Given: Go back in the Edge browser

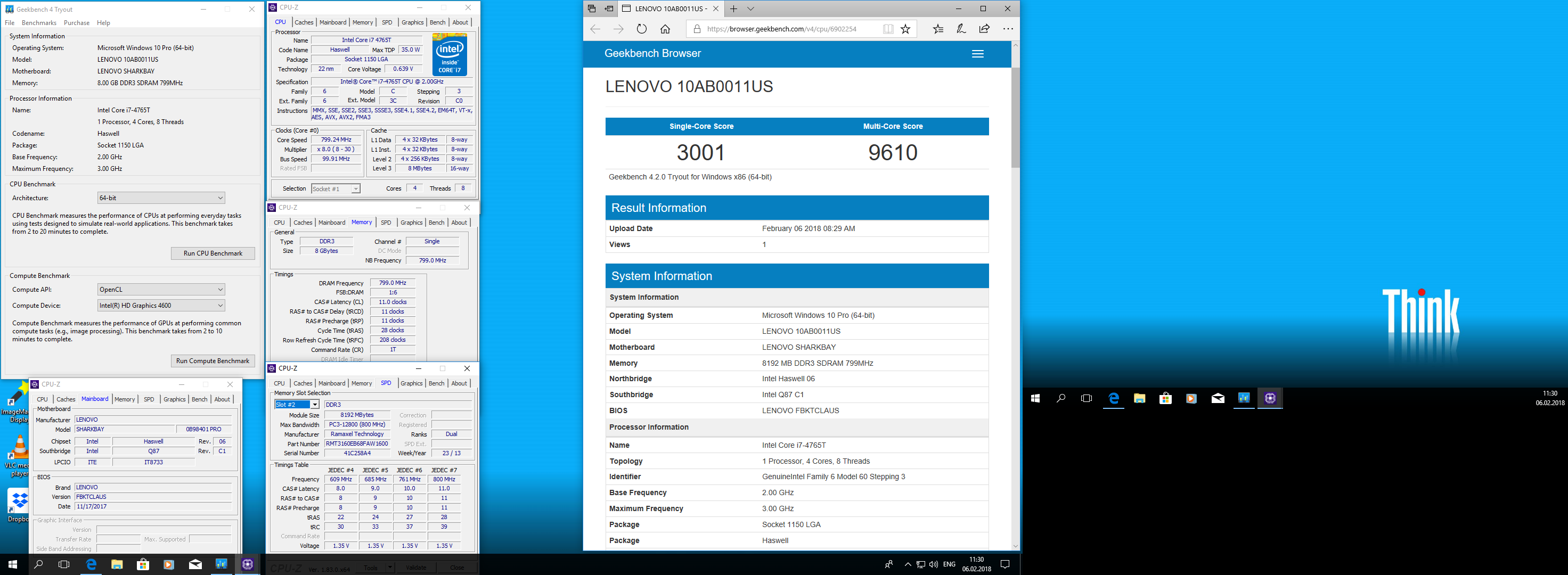Looking at the screenshot, I should point(595,29).
